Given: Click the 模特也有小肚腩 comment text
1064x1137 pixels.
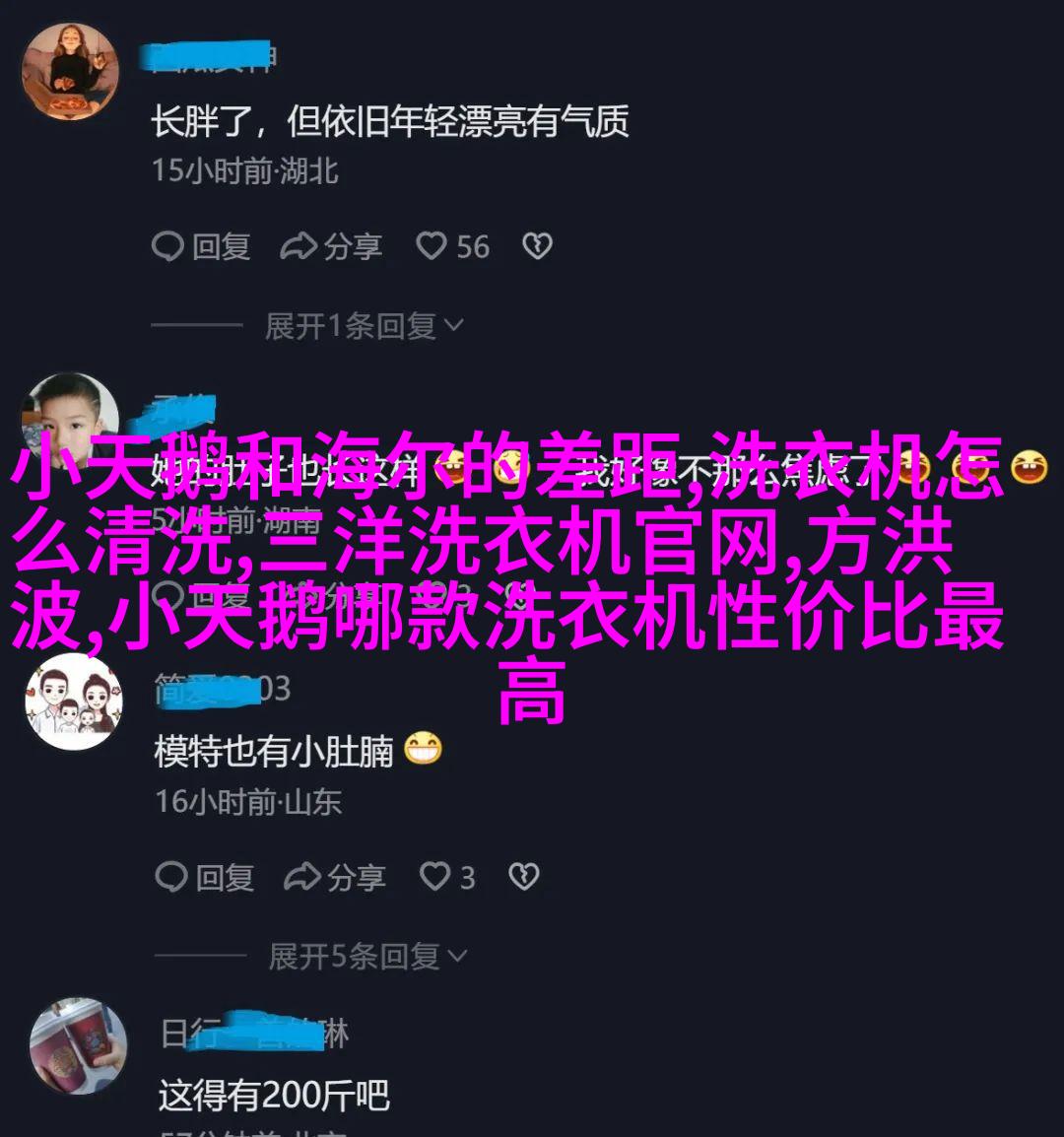Looking at the screenshot, I should [x=274, y=751].
